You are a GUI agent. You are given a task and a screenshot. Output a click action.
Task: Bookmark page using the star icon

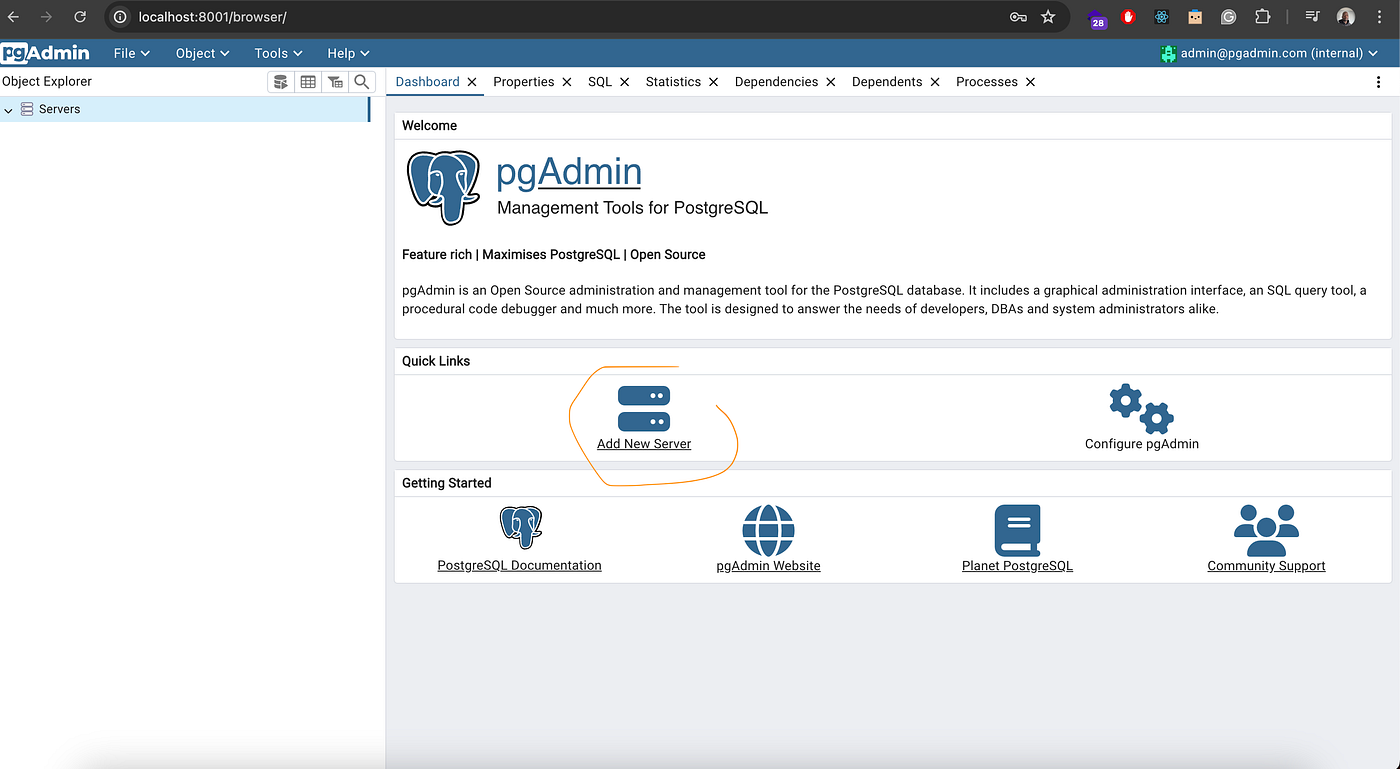click(1048, 17)
